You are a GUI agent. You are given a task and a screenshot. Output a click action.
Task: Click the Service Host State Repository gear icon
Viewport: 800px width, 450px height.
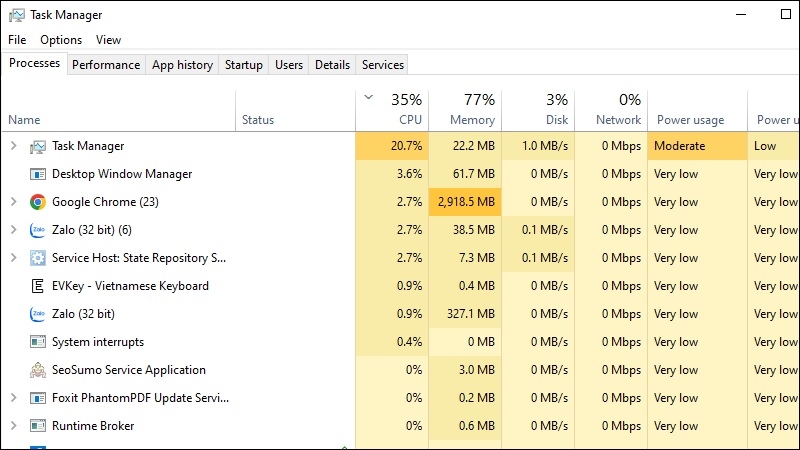click(x=38, y=258)
